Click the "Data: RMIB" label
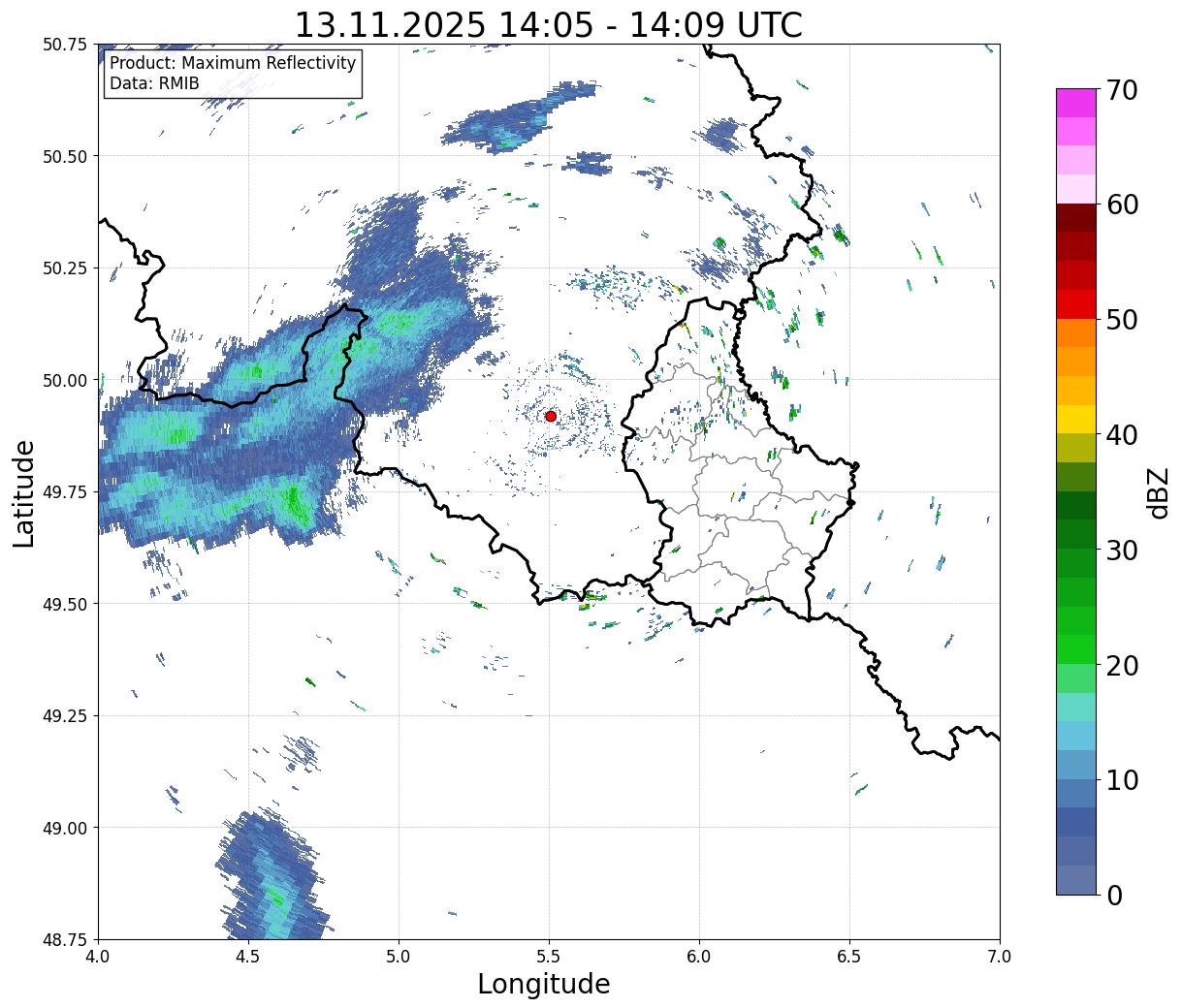 (x=154, y=83)
